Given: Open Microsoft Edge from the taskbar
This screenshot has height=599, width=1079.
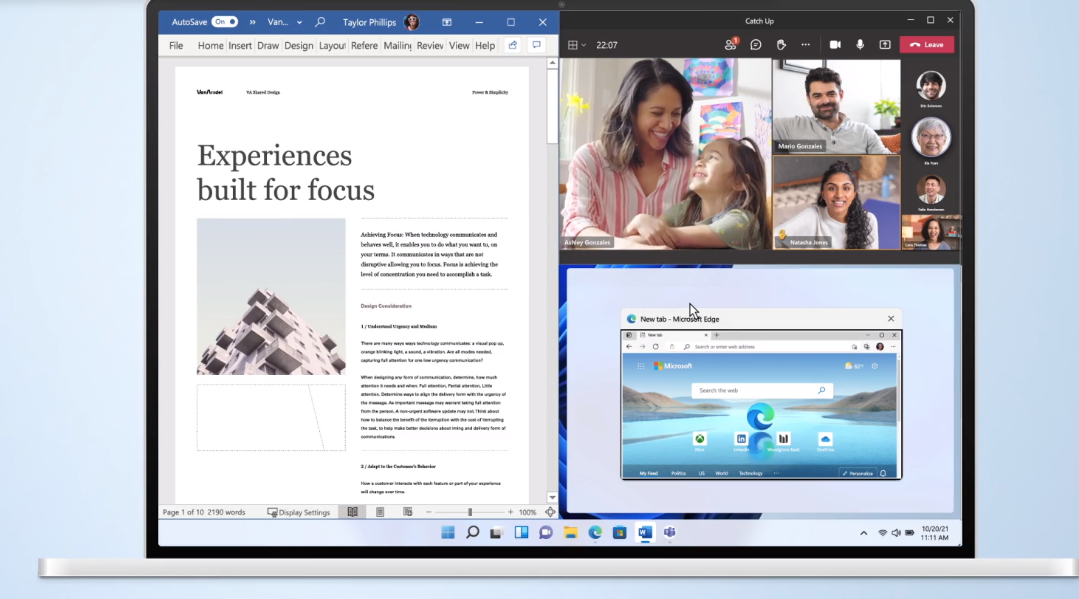Looking at the screenshot, I should tap(595, 533).
